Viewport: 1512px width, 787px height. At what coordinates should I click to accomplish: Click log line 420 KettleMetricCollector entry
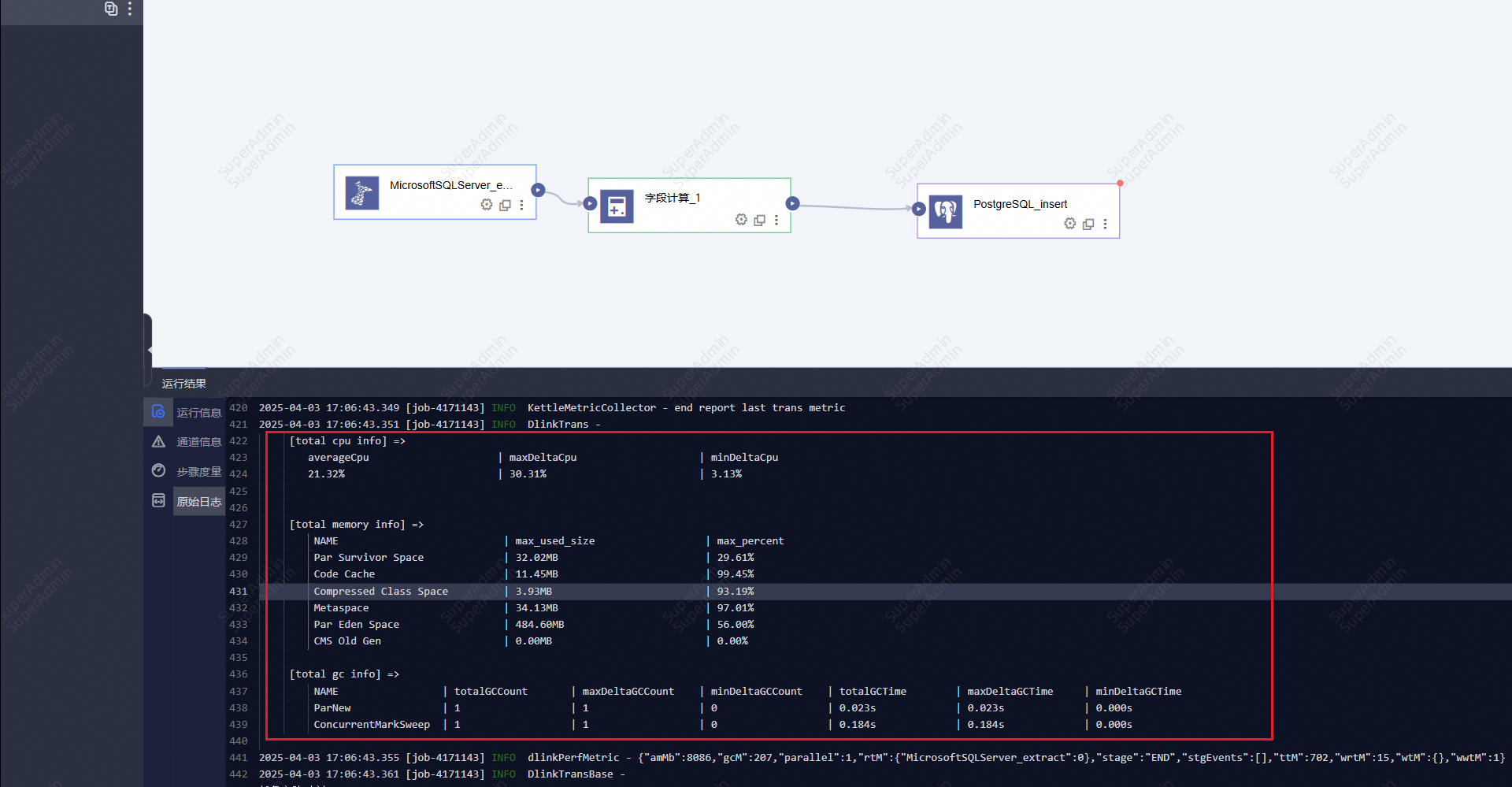tap(552, 407)
